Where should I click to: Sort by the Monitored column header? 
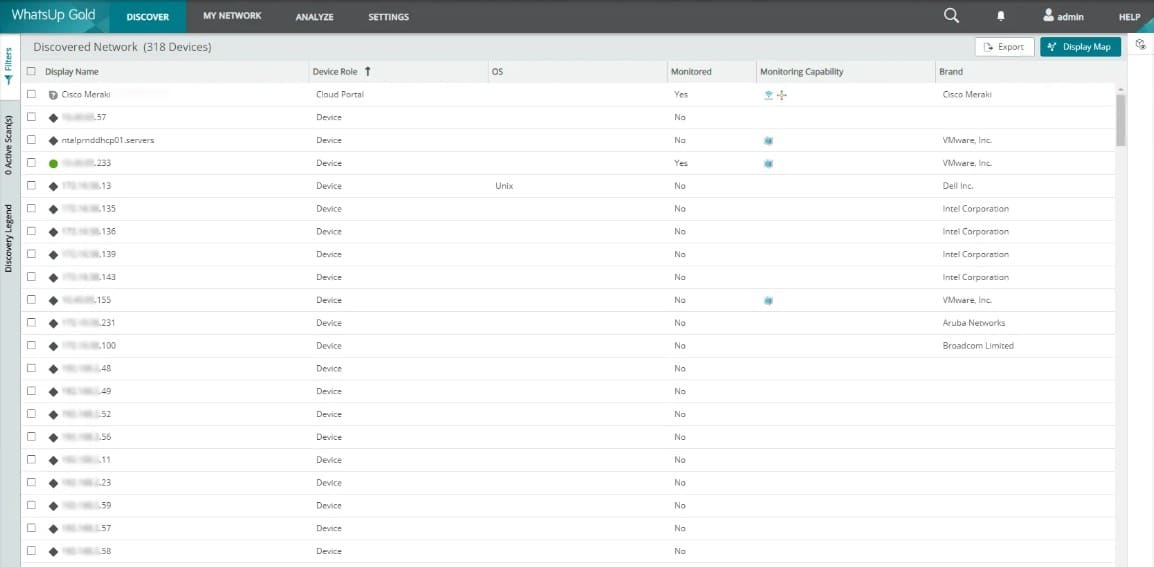click(x=691, y=71)
